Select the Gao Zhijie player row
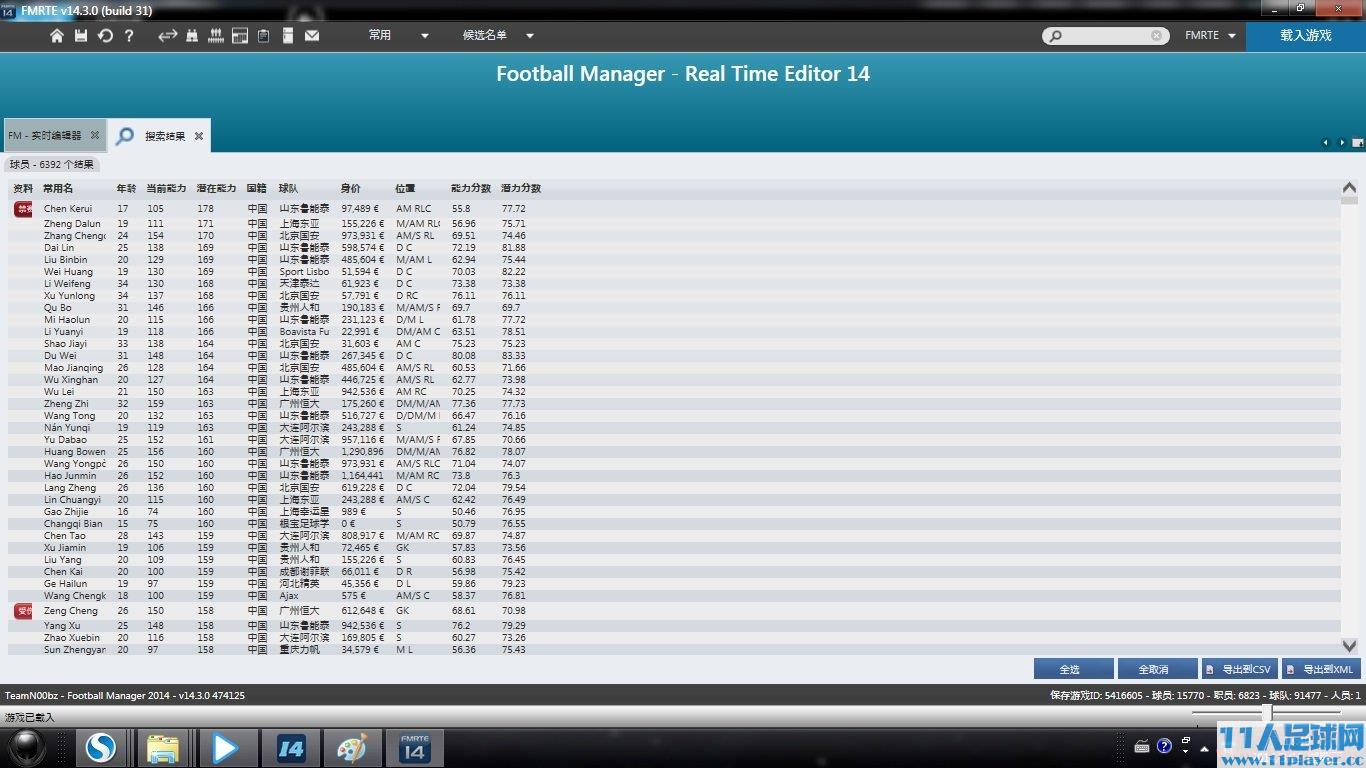The height and width of the screenshot is (768, 1366). point(674,512)
